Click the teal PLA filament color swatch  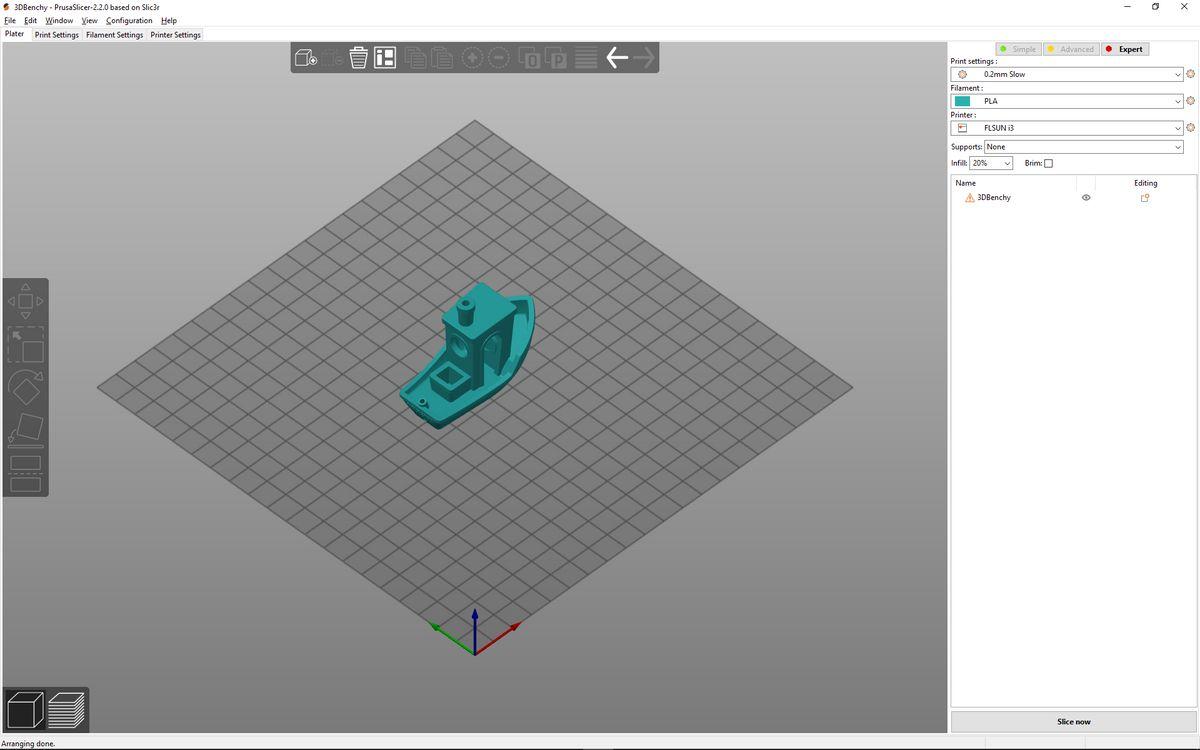(x=962, y=101)
